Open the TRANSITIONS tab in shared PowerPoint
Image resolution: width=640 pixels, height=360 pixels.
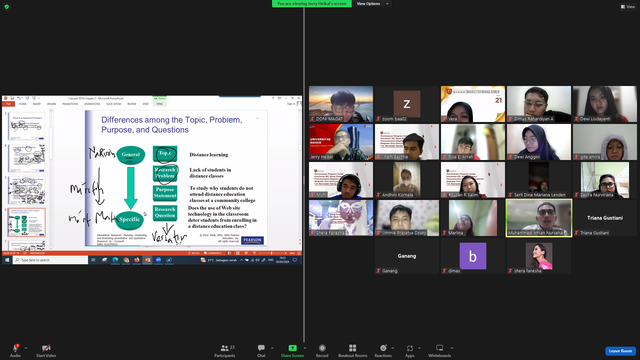point(70,104)
